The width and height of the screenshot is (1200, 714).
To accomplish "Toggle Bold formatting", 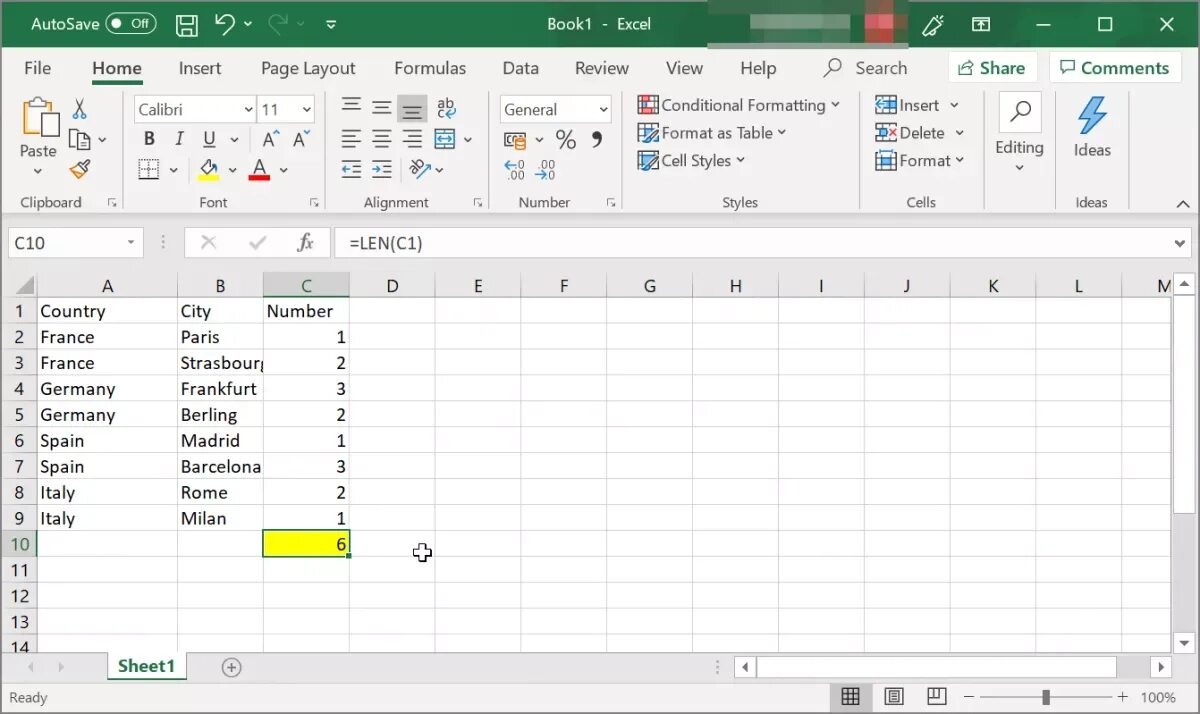I will tap(149, 139).
